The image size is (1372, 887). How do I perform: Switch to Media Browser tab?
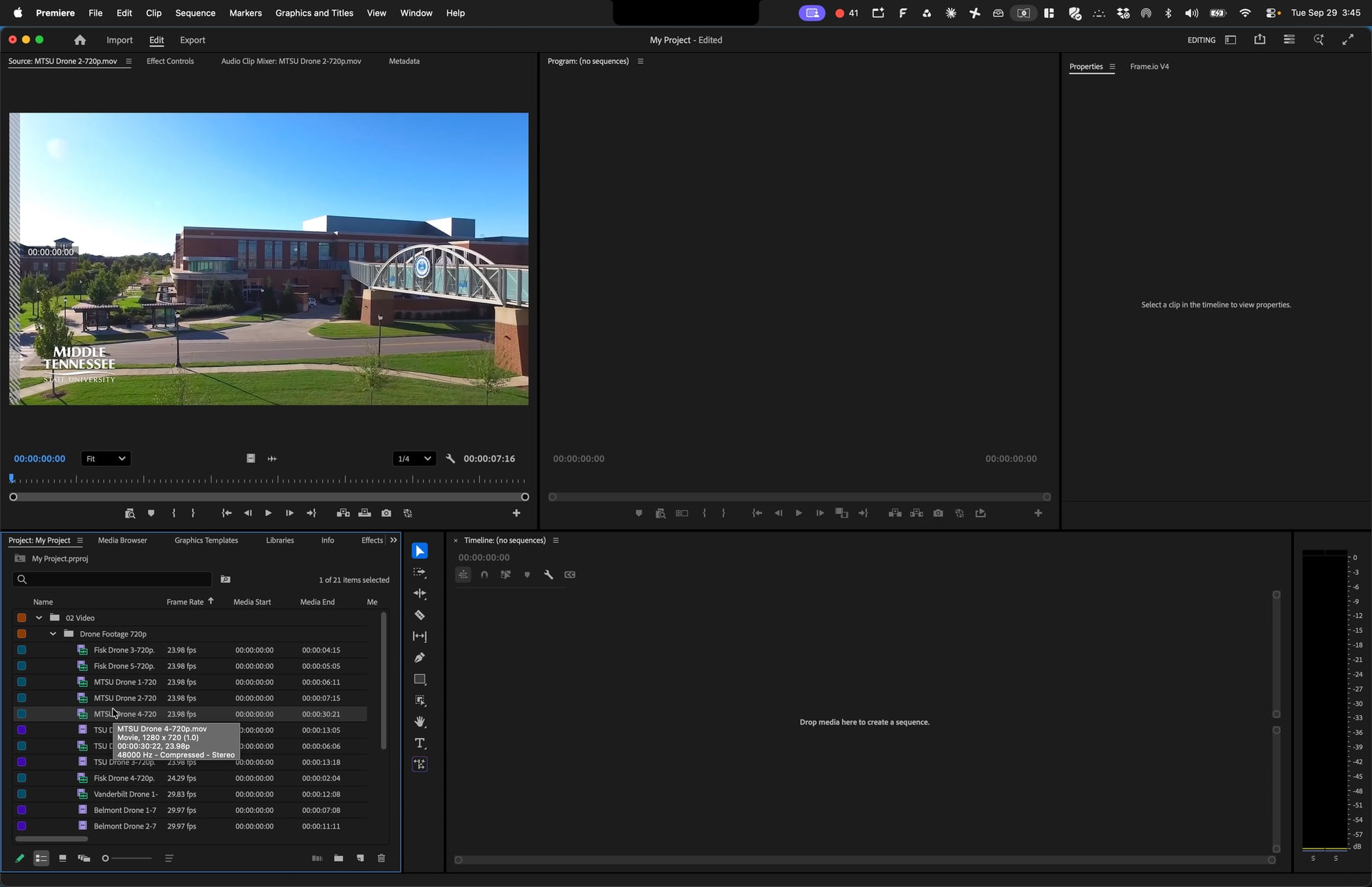[x=122, y=541]
